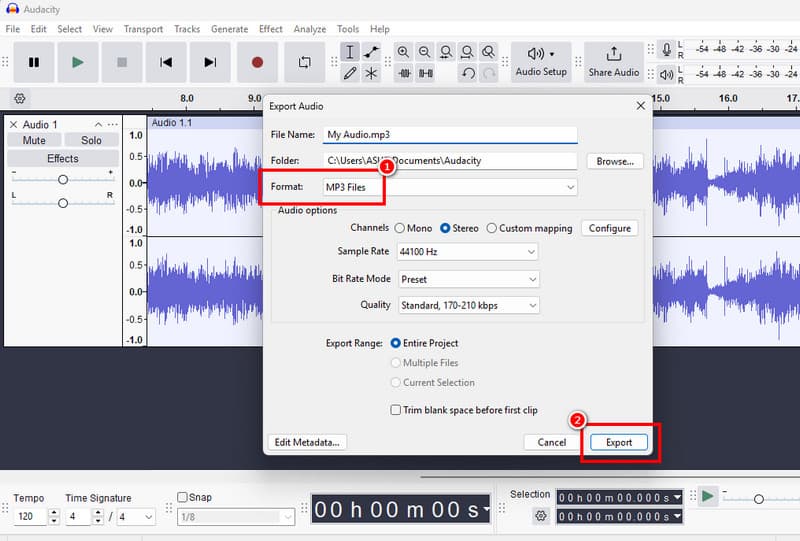This screenshot has height=541, width=800.
Task: Click the Browse... button
Action: click(615, 161)
